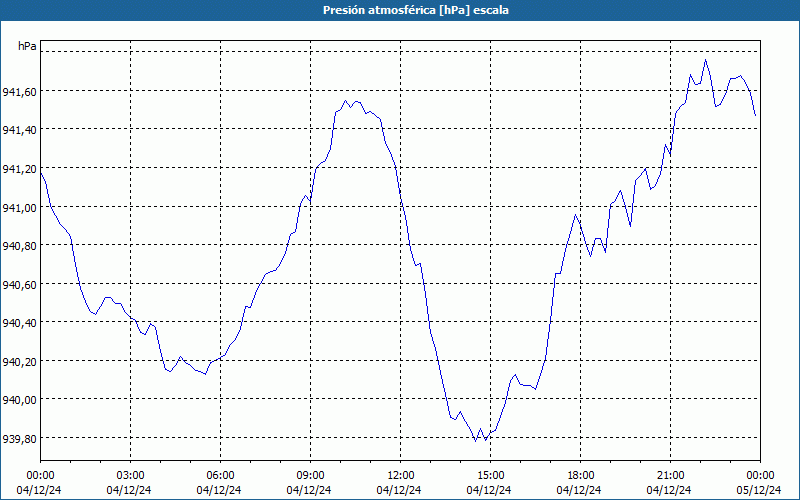Click the 15:00 time label
The height and width of the screenshot is (500, 800).
pyautogui.click(x=490, y=476)
